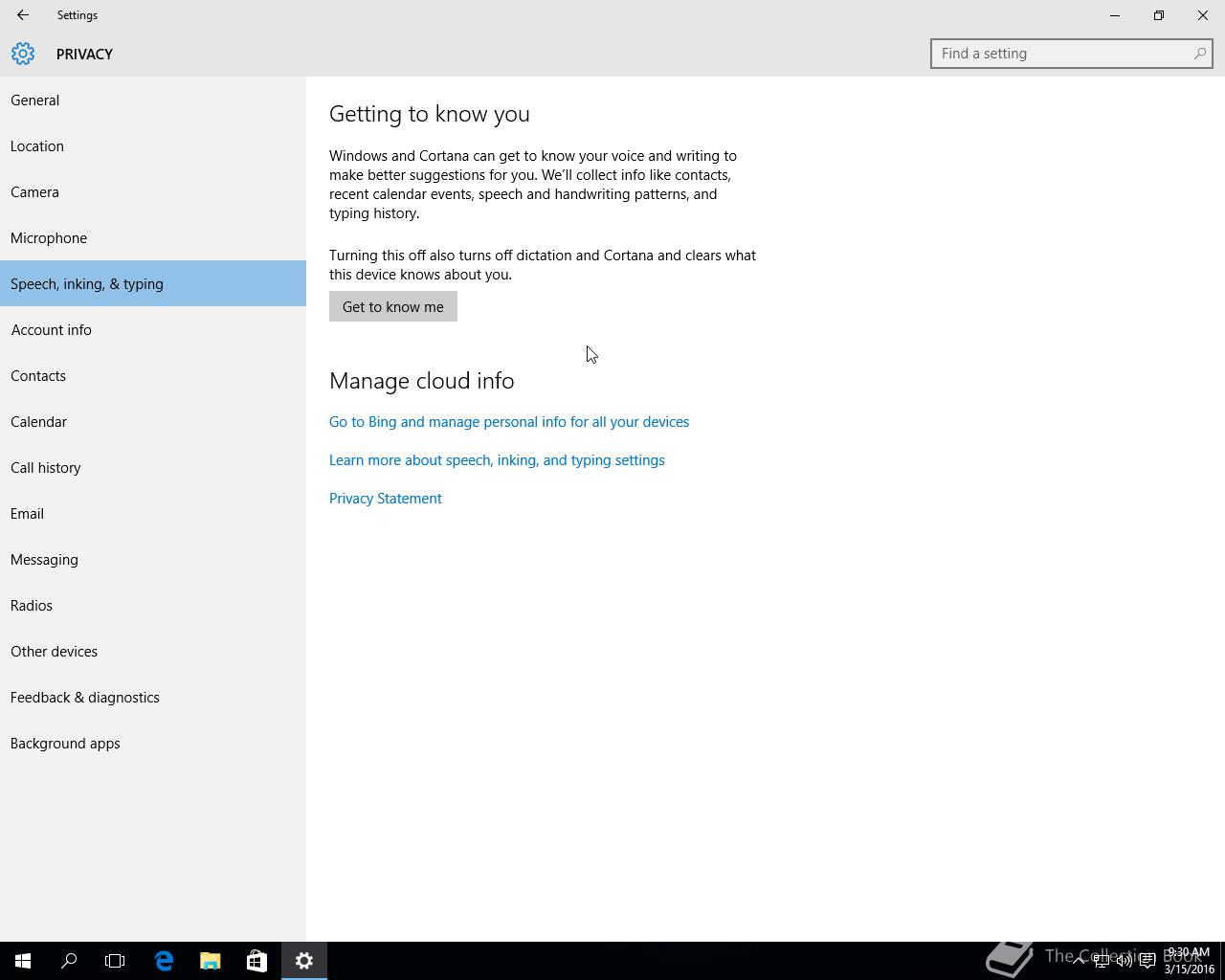Select General privacy settings

[x=153, y=100]
